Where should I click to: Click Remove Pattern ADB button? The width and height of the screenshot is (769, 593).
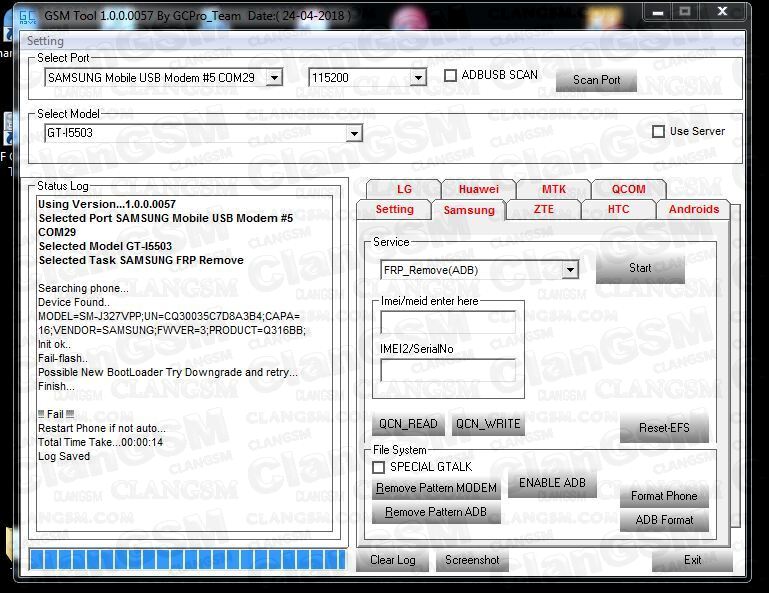[436, 513]
